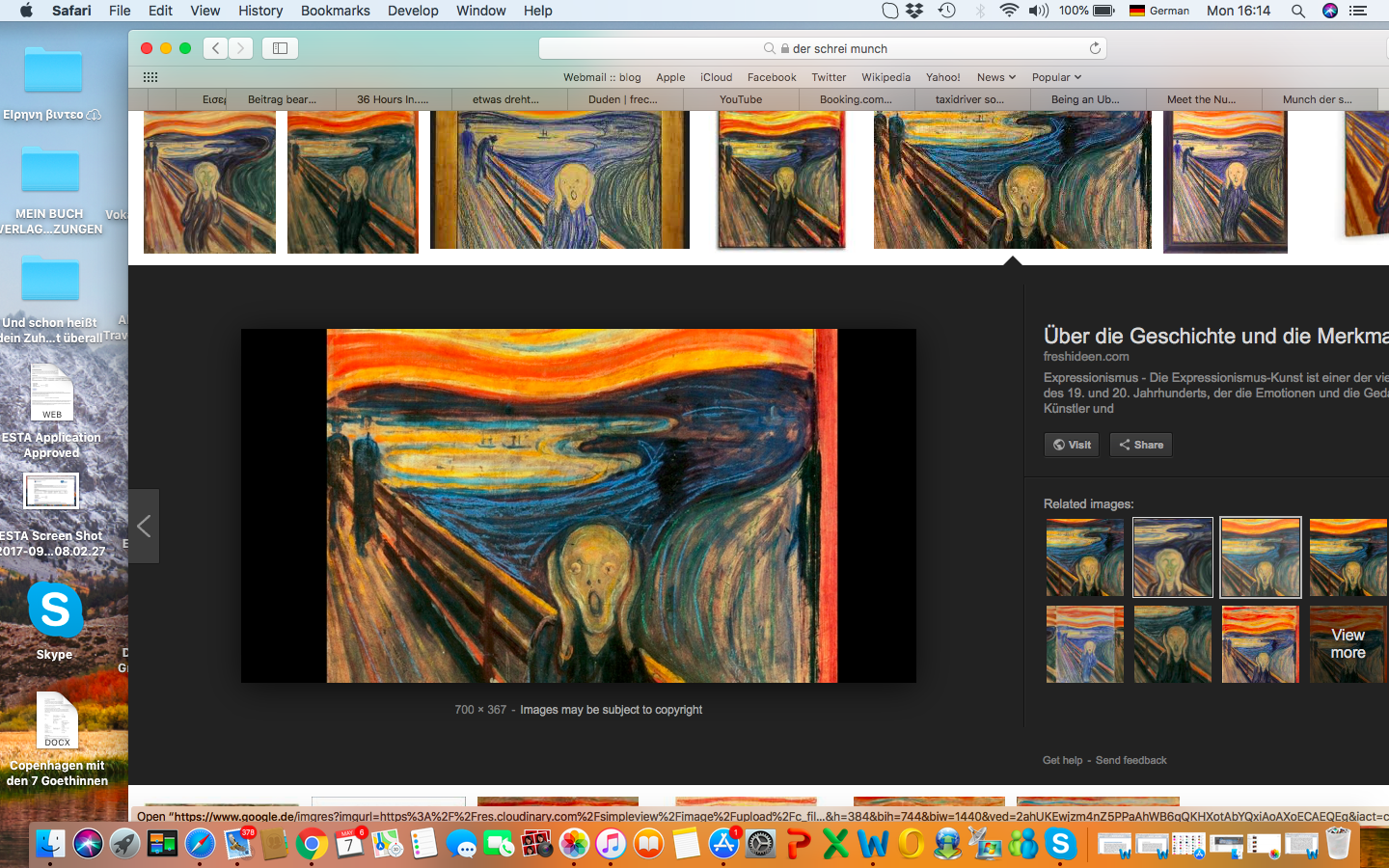Click the Visit button
Screen dimensions: 1389x868
(1072, 445)
